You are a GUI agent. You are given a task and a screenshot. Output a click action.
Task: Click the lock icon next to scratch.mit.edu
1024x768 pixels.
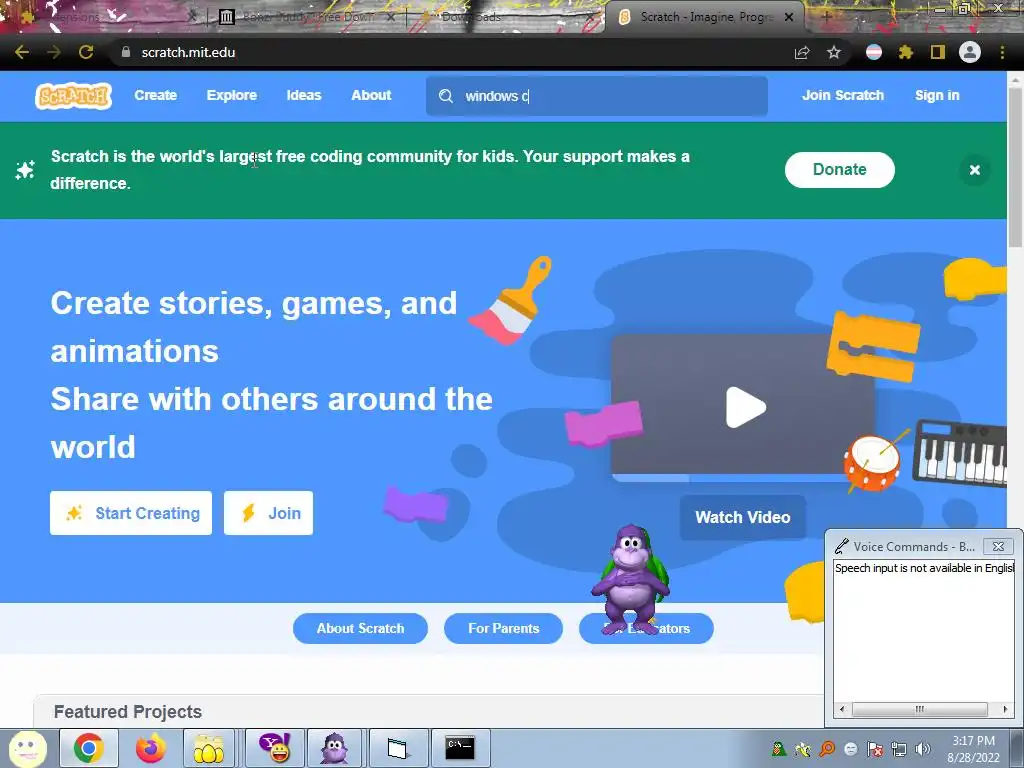(126, 52)
